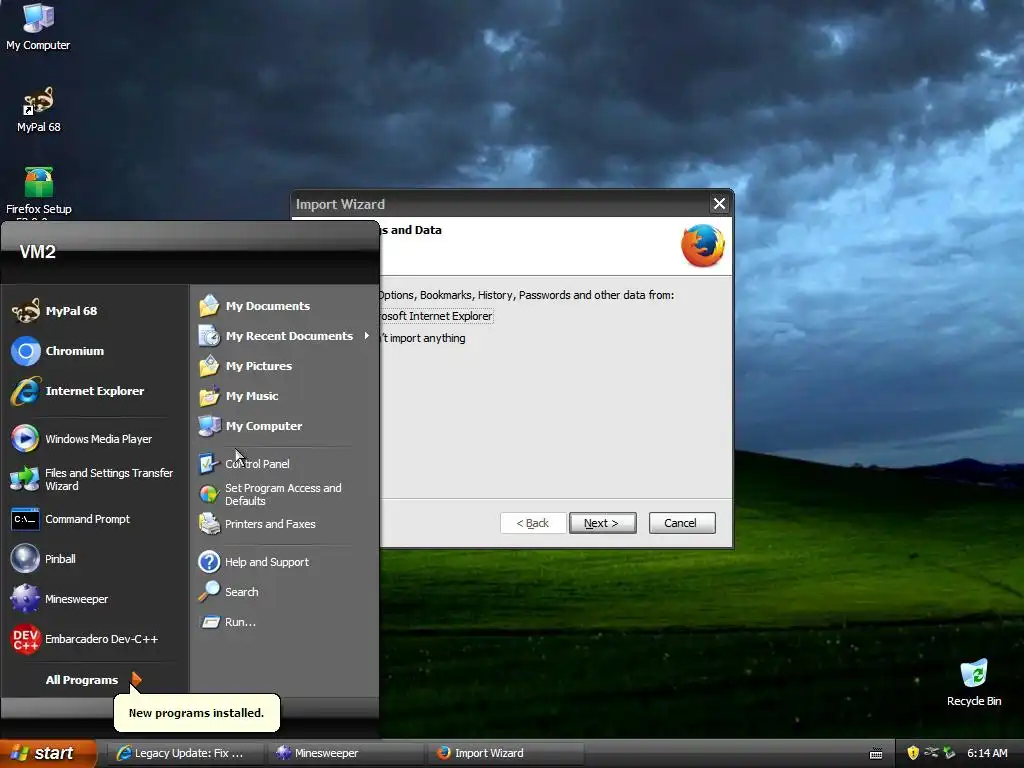1024x768 pixels.
Task: Click the security shield tray icon
Action: pyautogui.click(x=913, y=753)
